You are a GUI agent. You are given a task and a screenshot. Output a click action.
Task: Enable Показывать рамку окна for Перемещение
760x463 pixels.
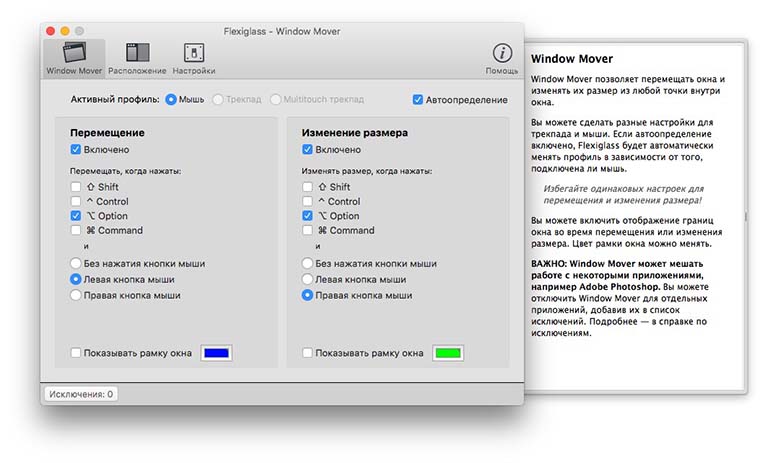point(76,353)
